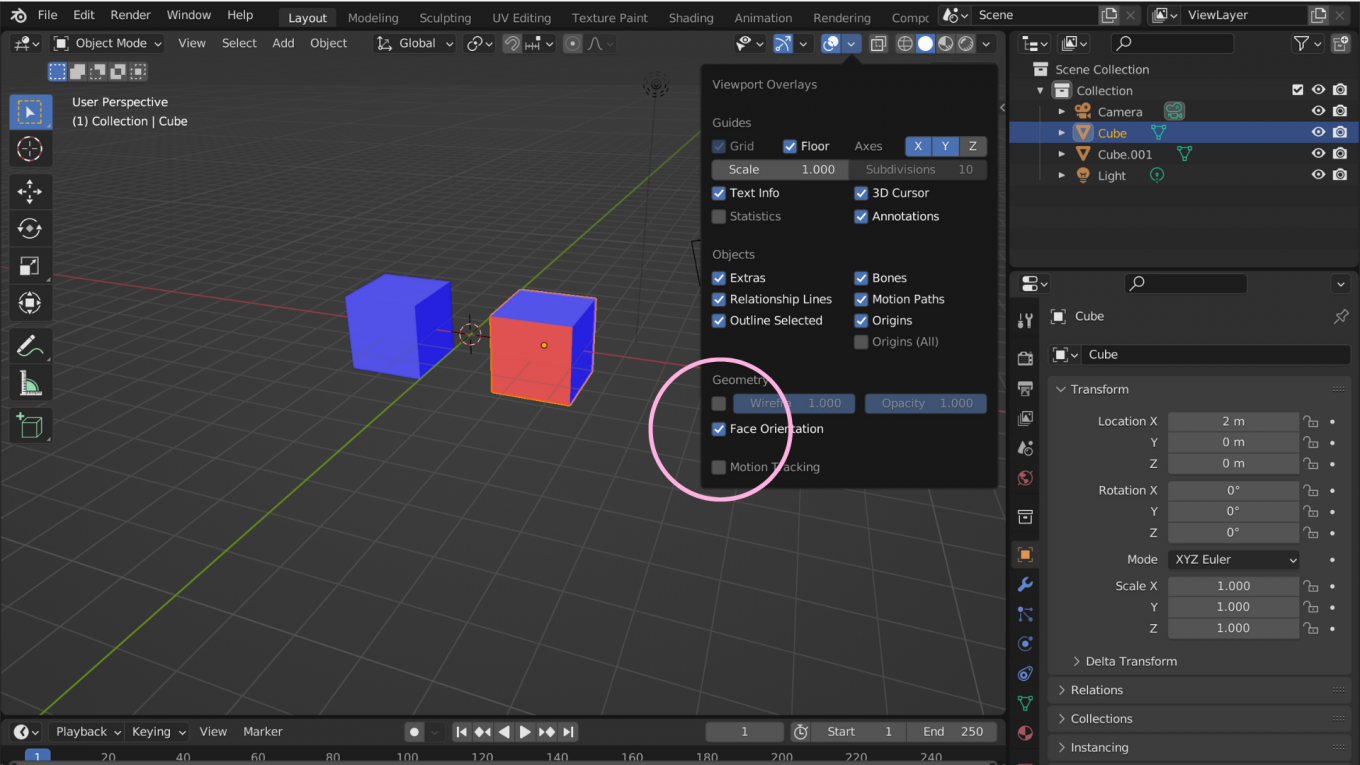
Task: Enable the Motion Tracking checkbox
Action: point(718,467)
